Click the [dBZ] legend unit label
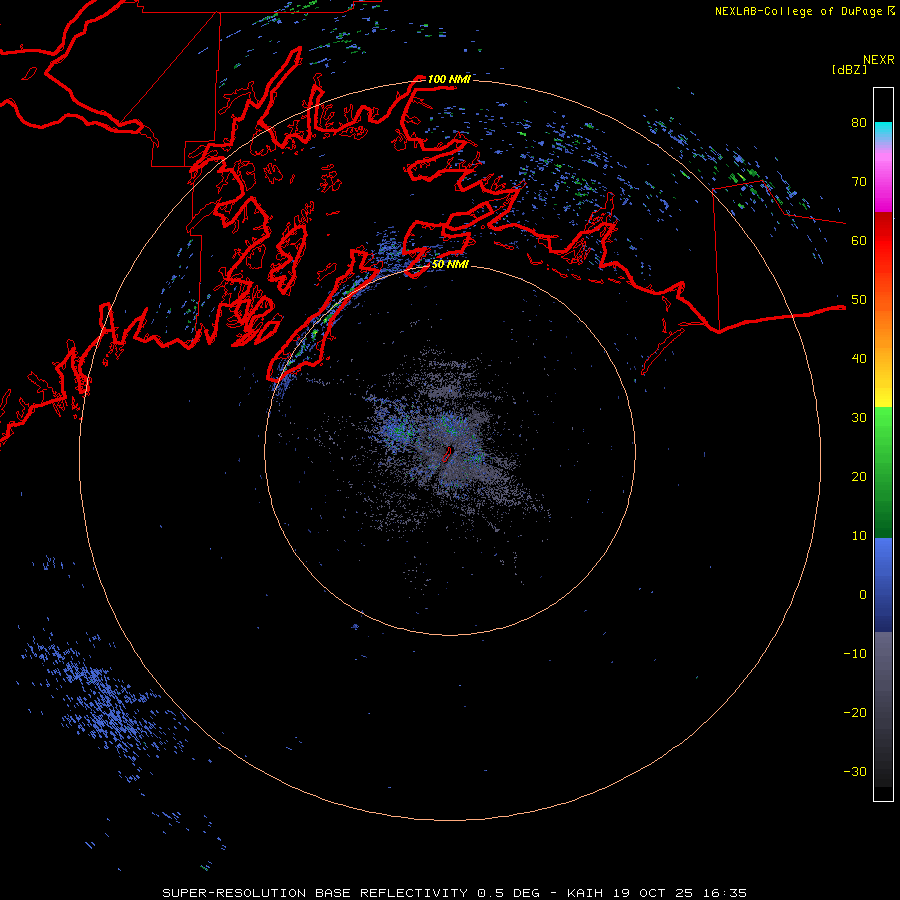Viewport: 900px width, 900px height. pyautogui.click(x=849, y=69)
